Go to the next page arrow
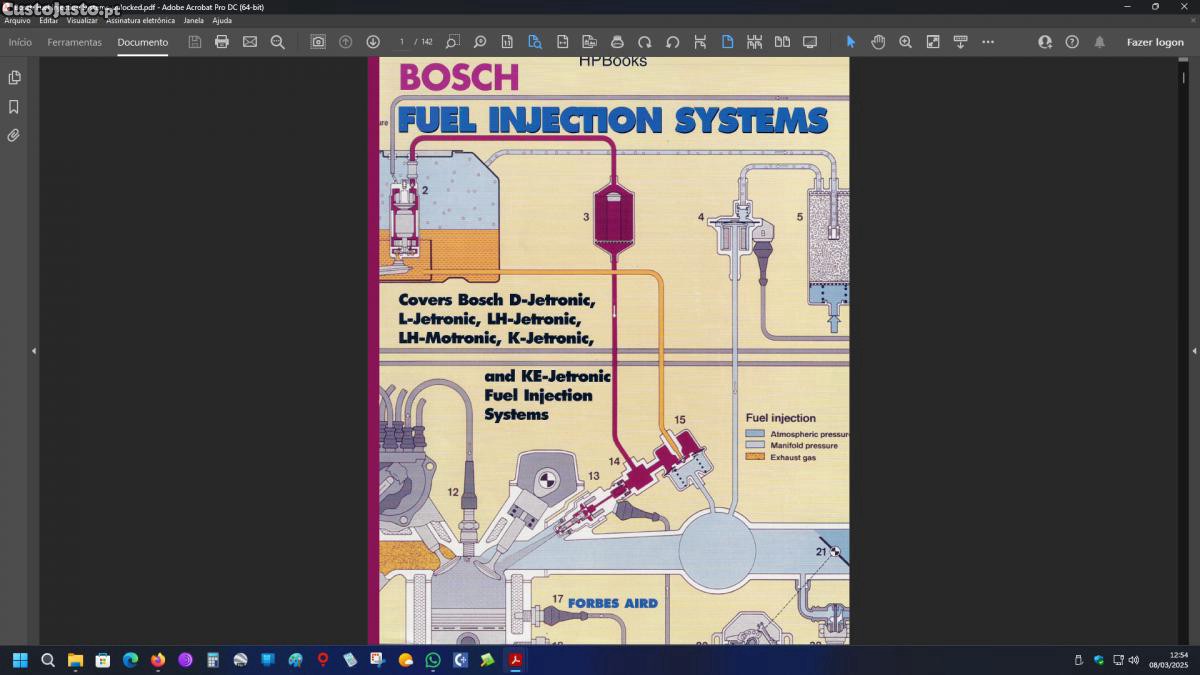1200x675 pixels. (373, 42)
